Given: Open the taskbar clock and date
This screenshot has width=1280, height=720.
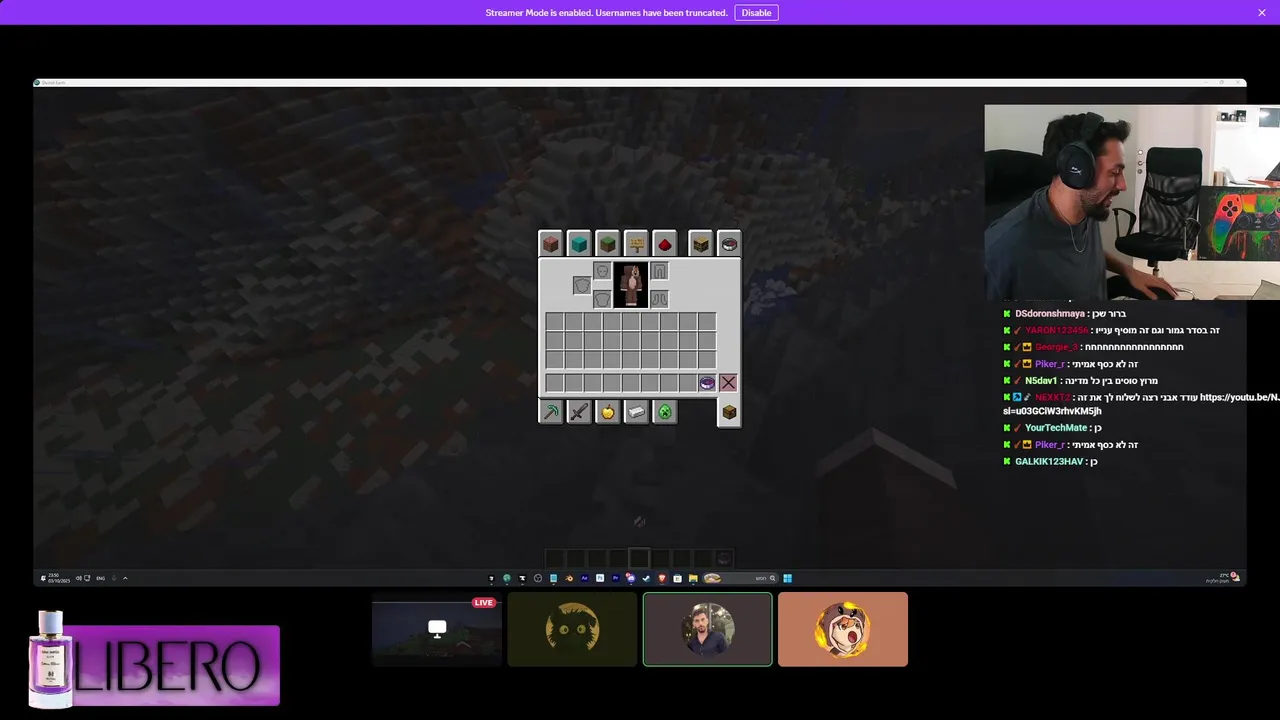Looking at the screenshot, I should click(x=58, y=578).
